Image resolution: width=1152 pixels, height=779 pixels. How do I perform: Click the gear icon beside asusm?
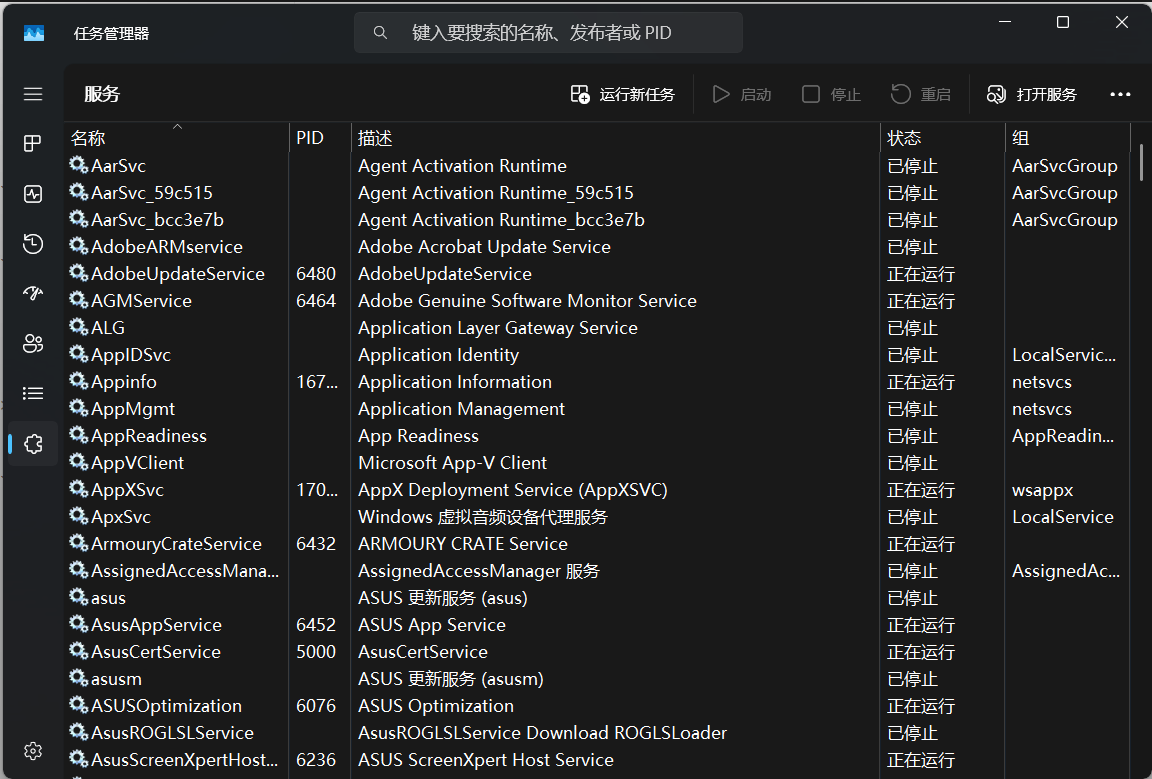pyautogui.click(x=79, y=678)
